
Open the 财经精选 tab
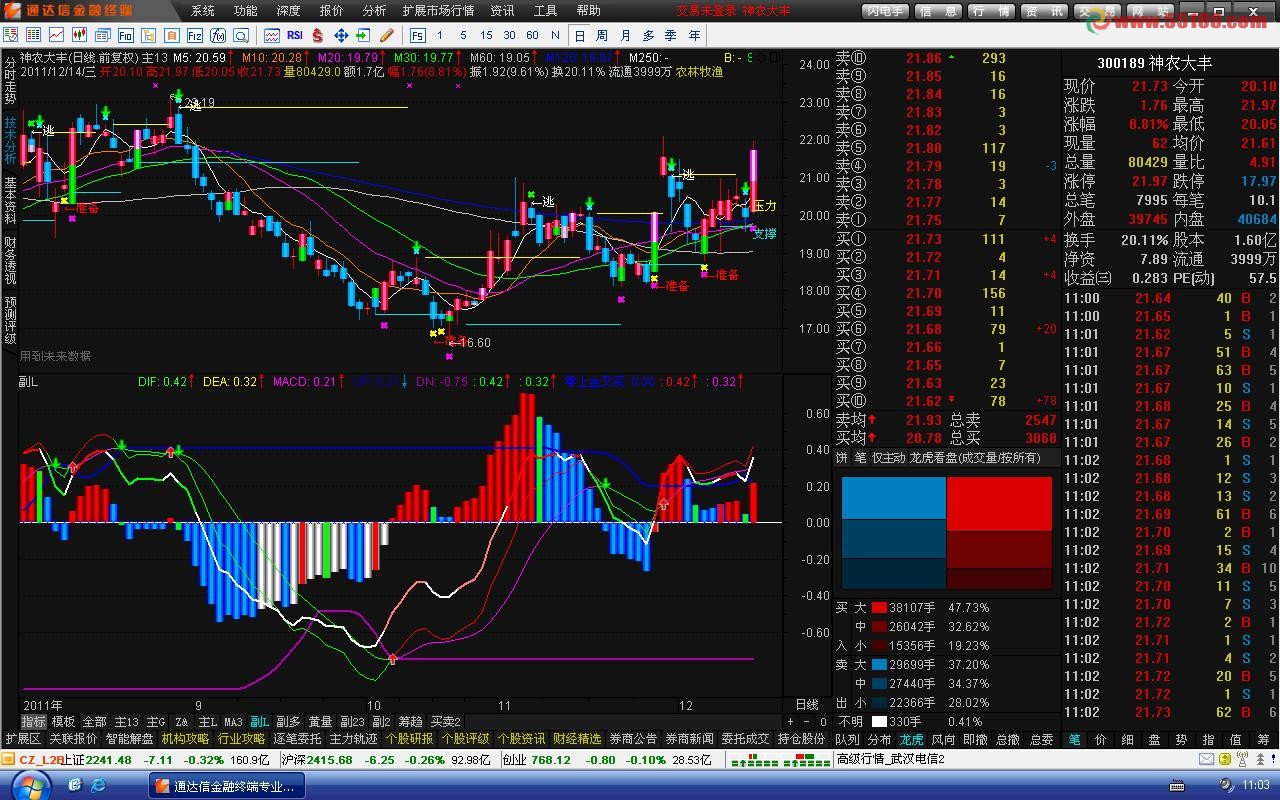pos(578,739)
